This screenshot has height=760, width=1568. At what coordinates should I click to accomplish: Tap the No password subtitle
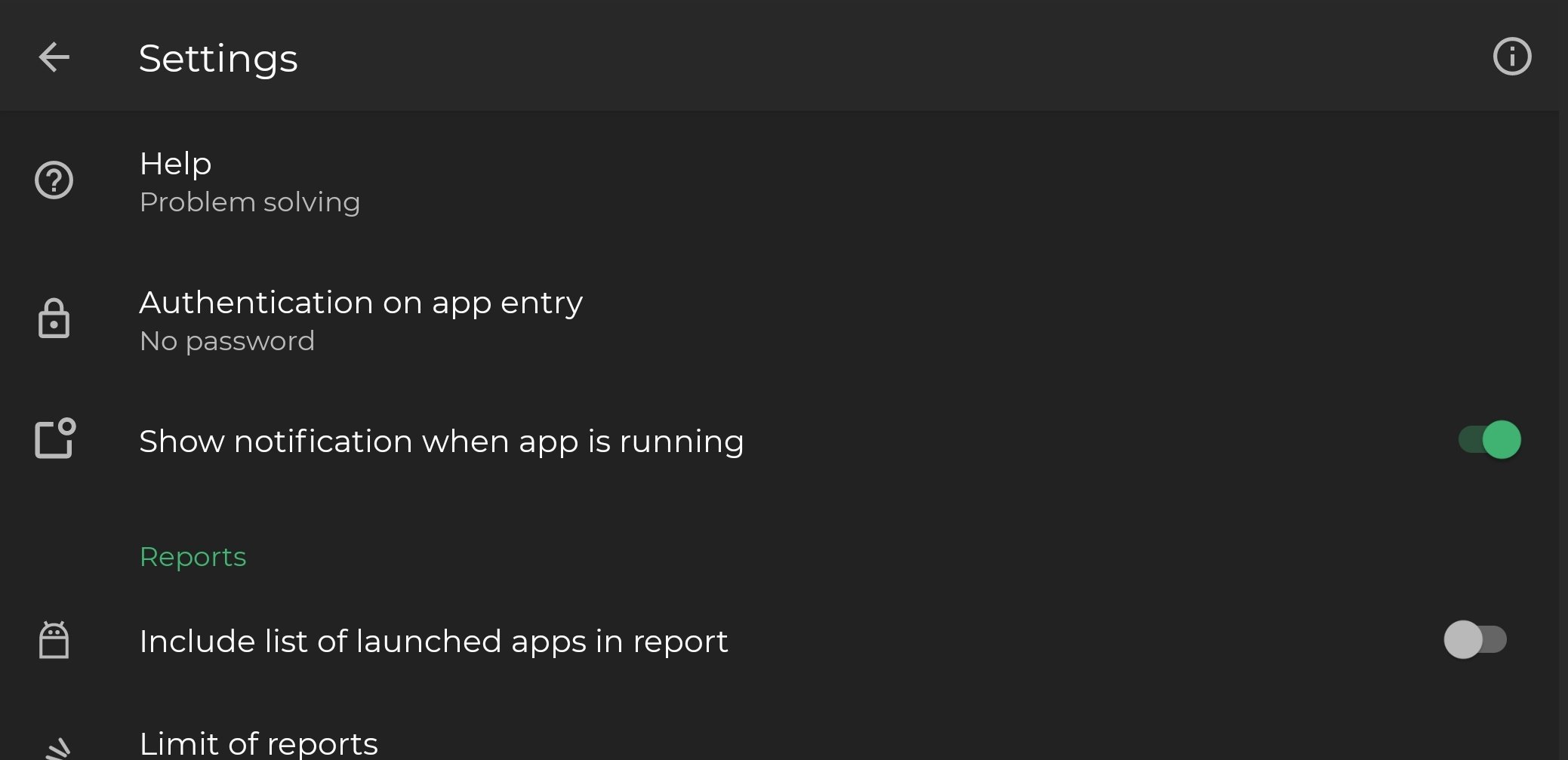tap(227, 341)
